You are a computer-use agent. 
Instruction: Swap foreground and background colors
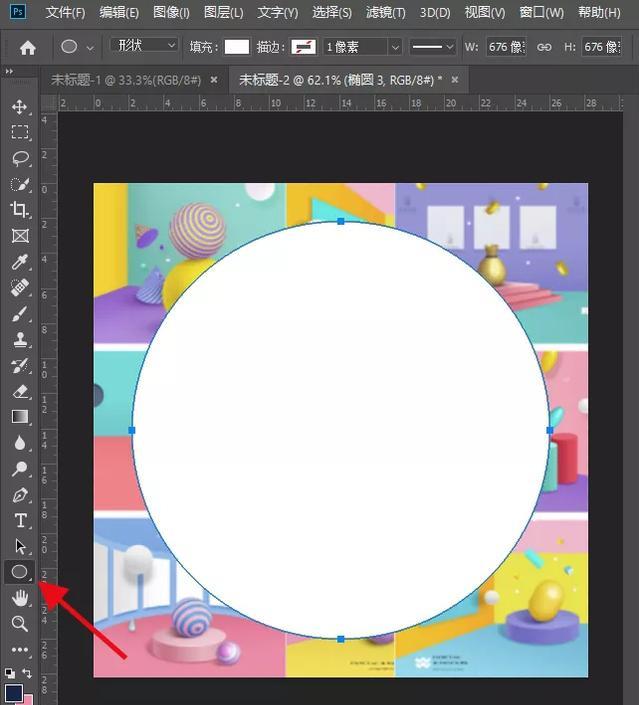point(27,673)
